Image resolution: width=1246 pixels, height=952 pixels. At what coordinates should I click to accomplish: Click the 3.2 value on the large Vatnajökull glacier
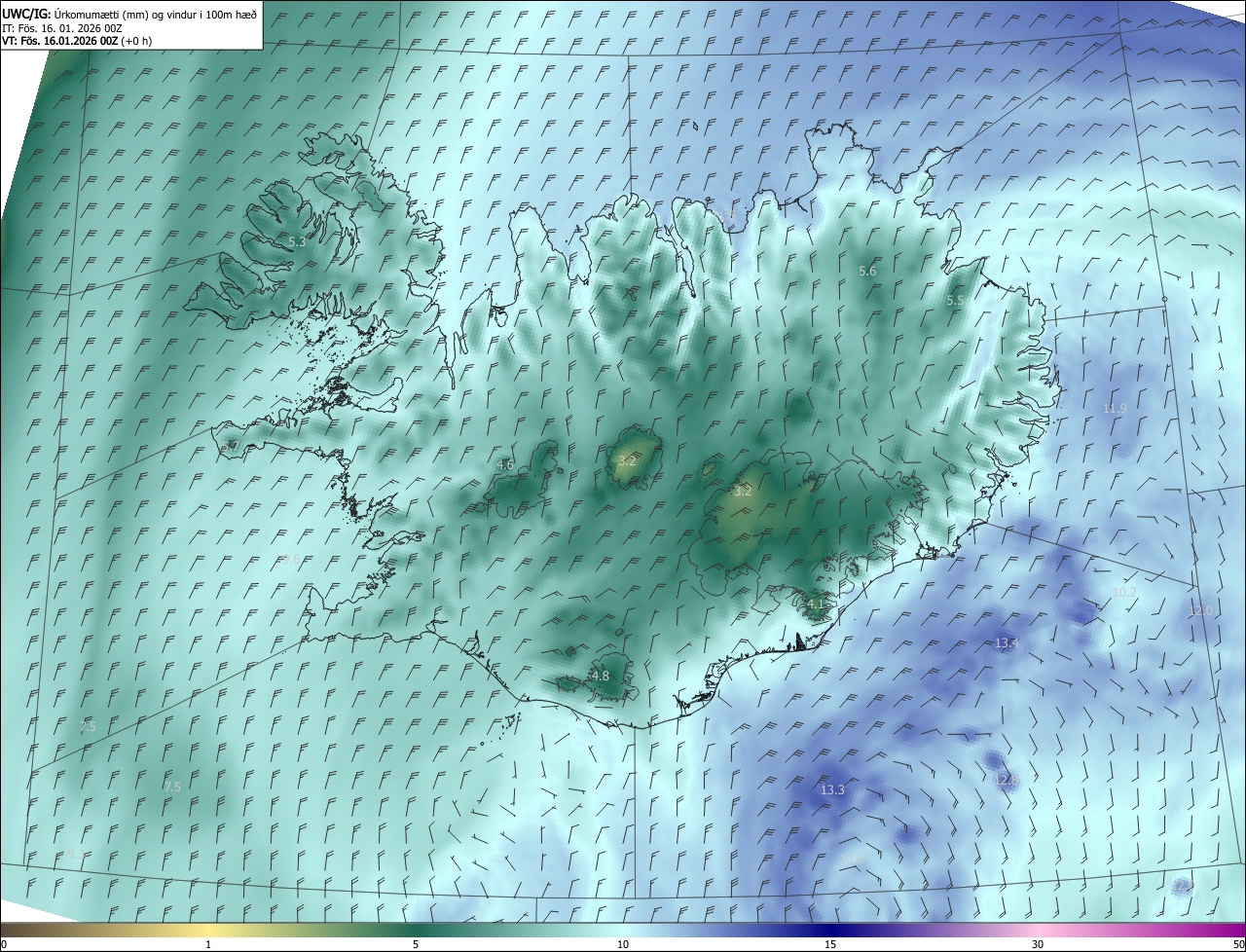743,492
